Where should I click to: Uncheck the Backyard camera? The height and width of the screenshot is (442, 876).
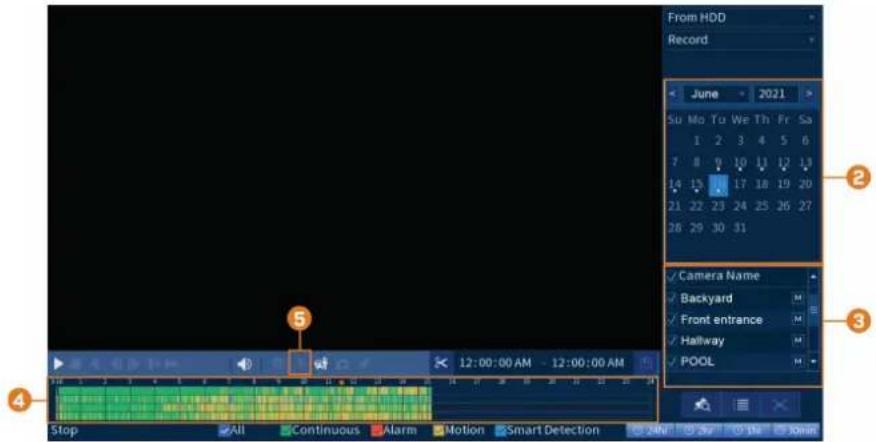(x=672, y=298)
